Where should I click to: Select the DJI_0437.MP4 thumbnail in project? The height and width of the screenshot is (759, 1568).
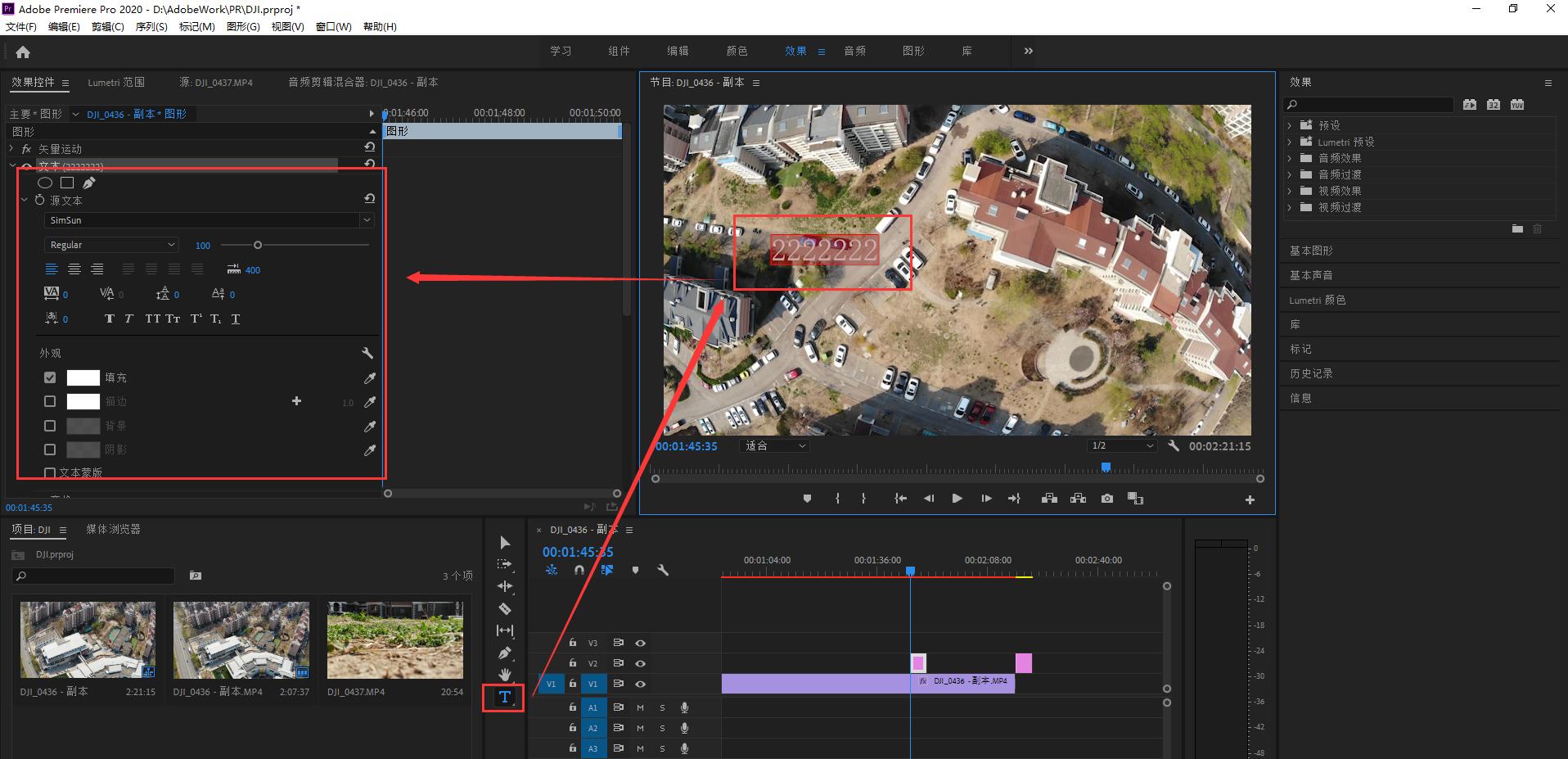(394, 640)
